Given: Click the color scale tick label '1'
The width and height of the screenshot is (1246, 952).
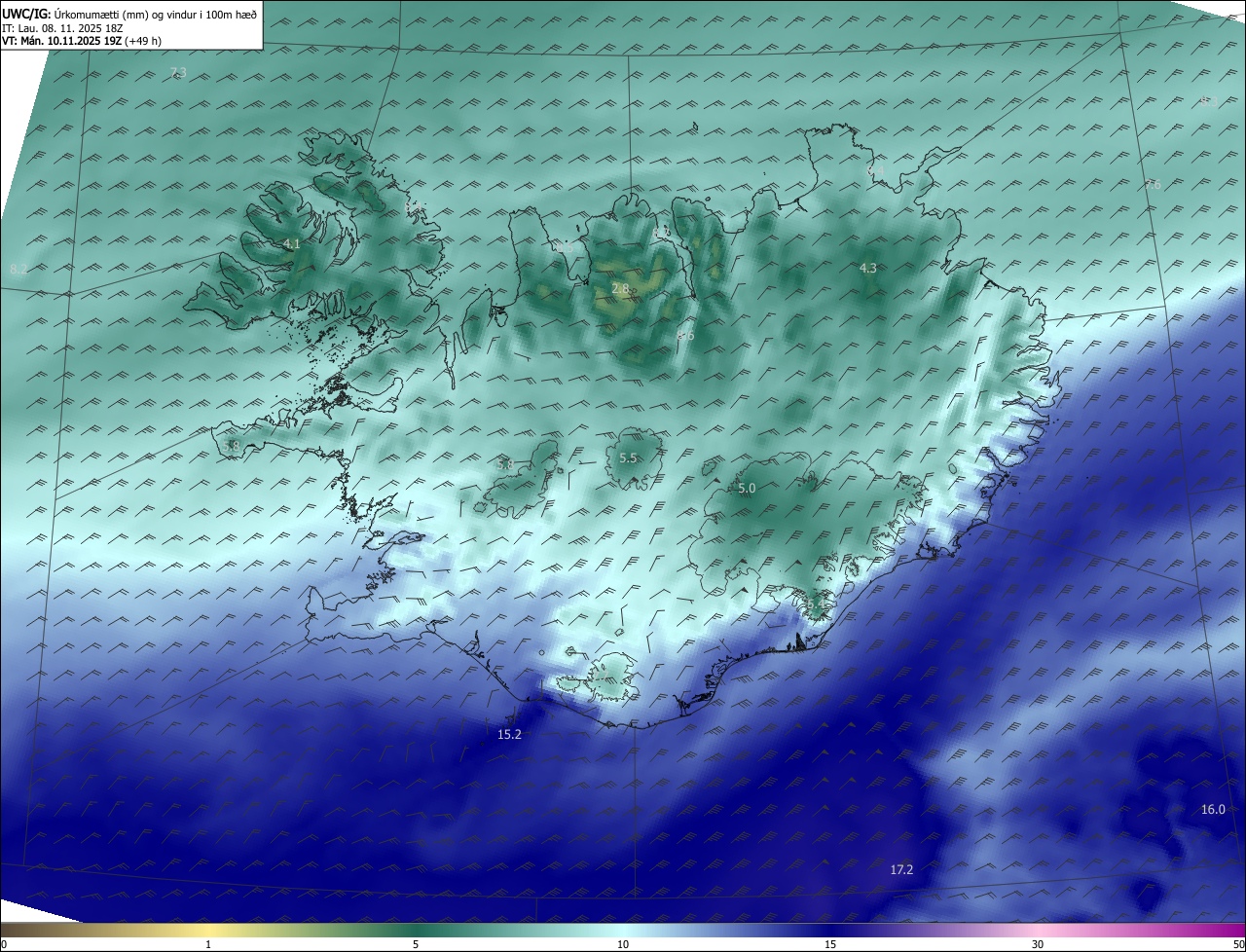Looking at the screenshot, I should 208,944.
